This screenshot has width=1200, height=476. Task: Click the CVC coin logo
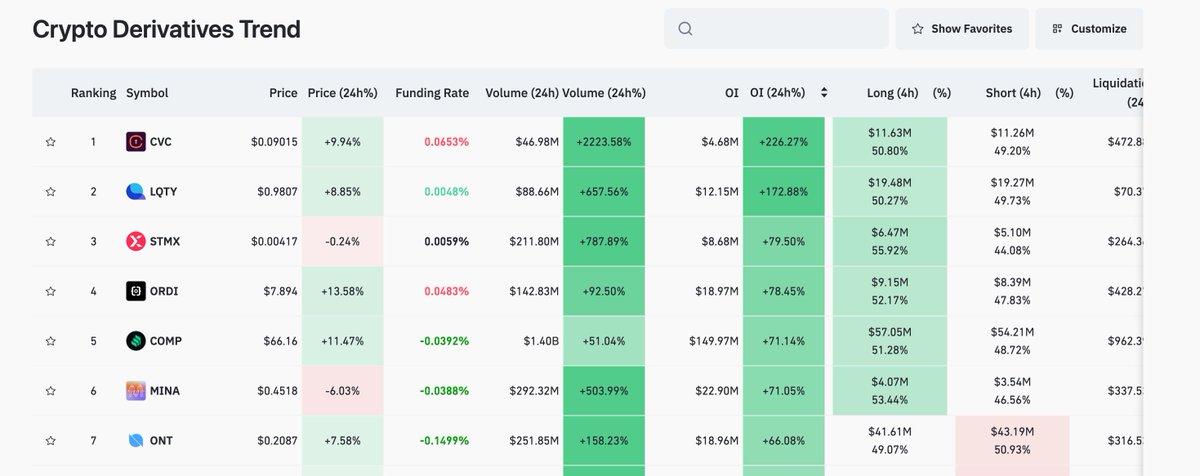click(x=136, y=142)
